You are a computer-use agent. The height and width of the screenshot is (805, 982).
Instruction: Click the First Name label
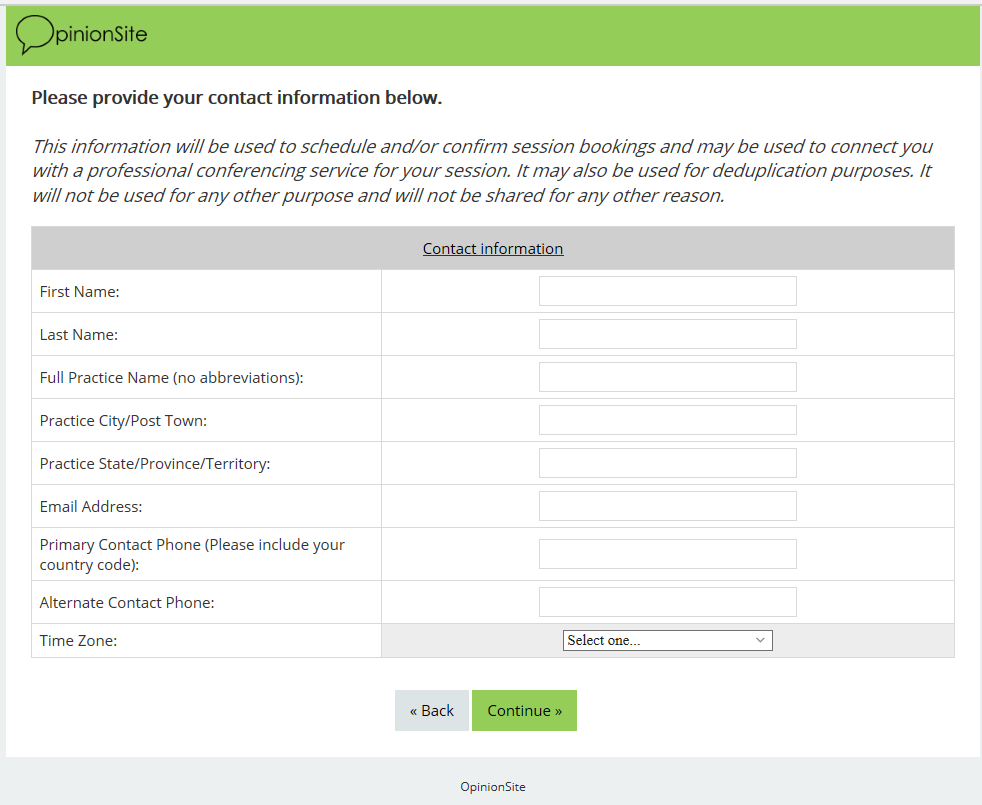tap(80, 292)
